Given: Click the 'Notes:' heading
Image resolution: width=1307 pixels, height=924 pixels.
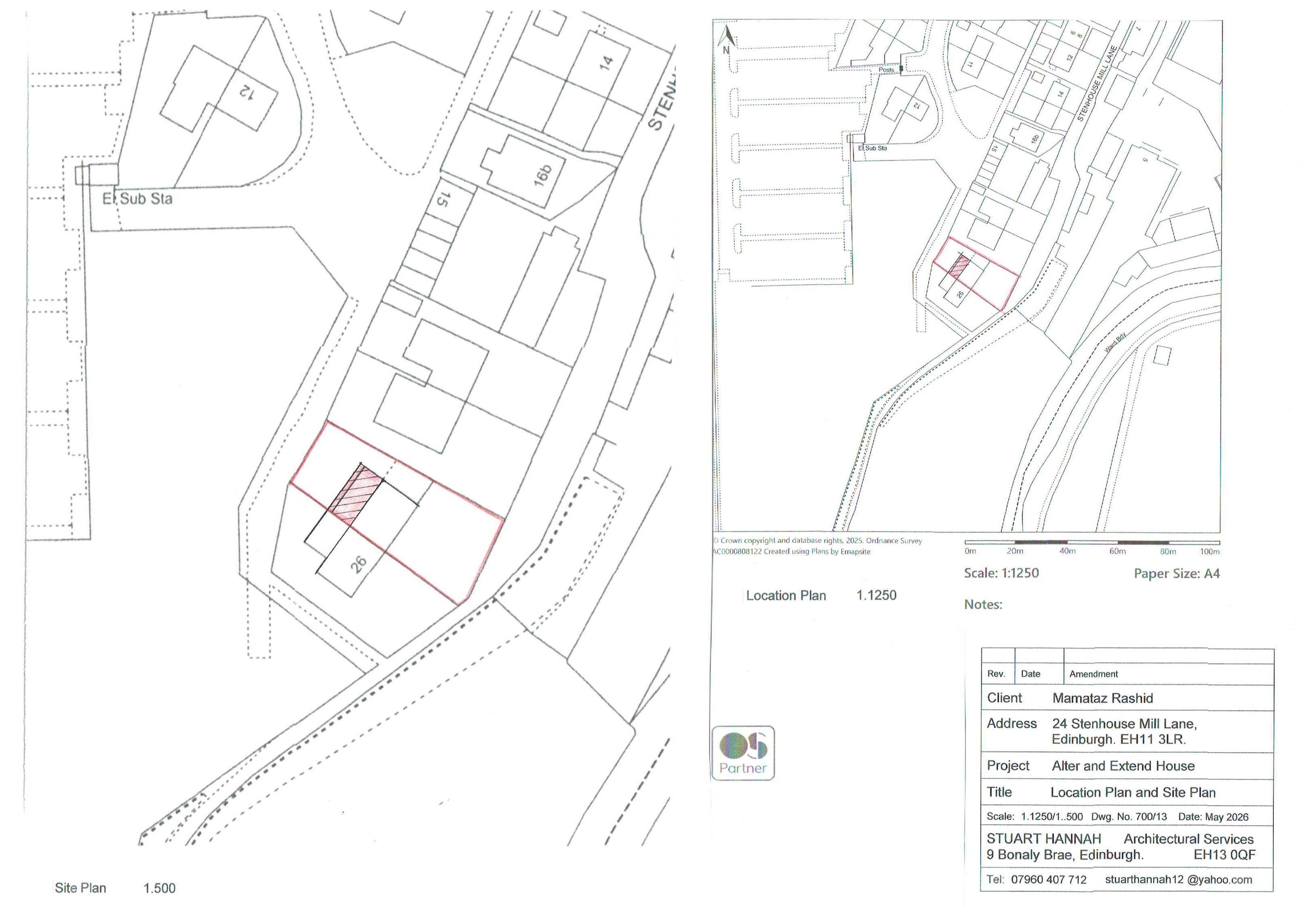Looking at the screenshot, I should point(983,604).
